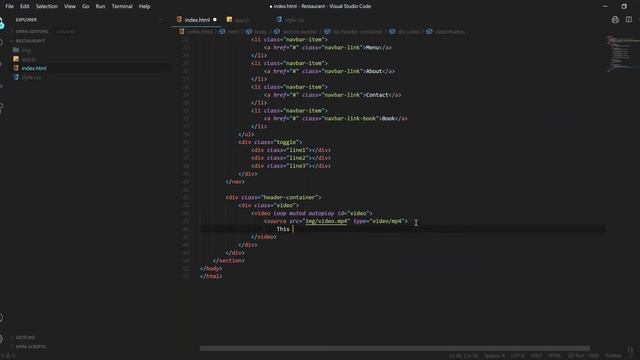Click the closing </html> tag line
640x360 pixels.
[211, 276]
